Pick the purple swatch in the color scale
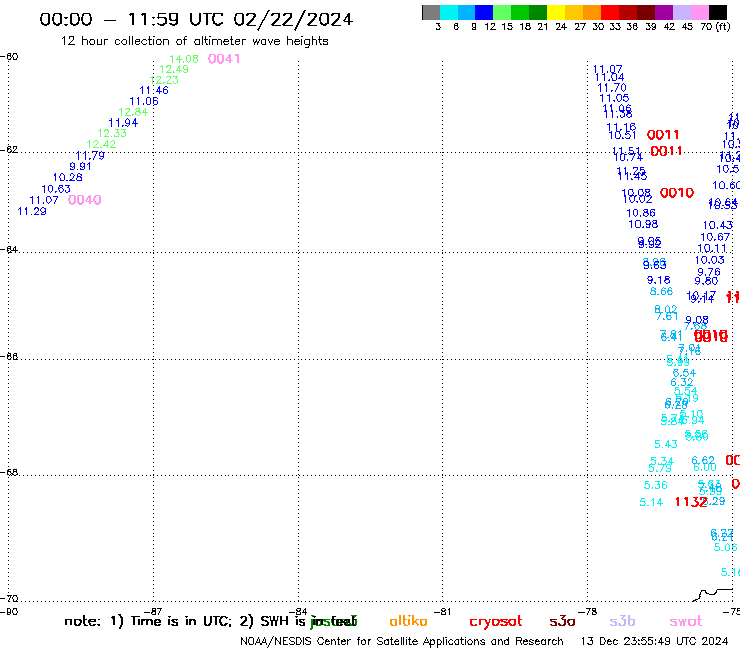The image size is (740, 650). [x=664, y=13]
